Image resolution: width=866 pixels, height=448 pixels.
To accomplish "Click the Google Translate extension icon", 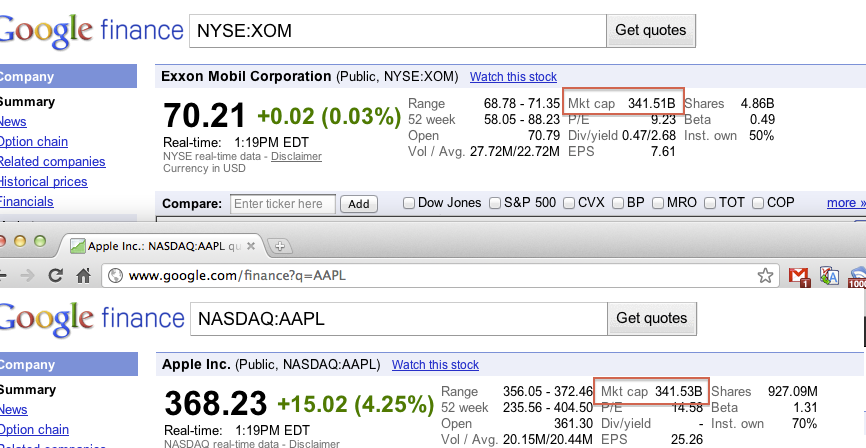I will click(828, 275).
